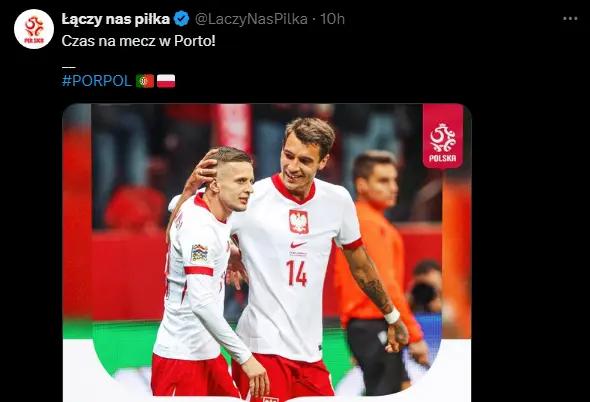590x402 pixels.
Task: Click the Nike swoosh on the jersey
Action: coord(298,245)
